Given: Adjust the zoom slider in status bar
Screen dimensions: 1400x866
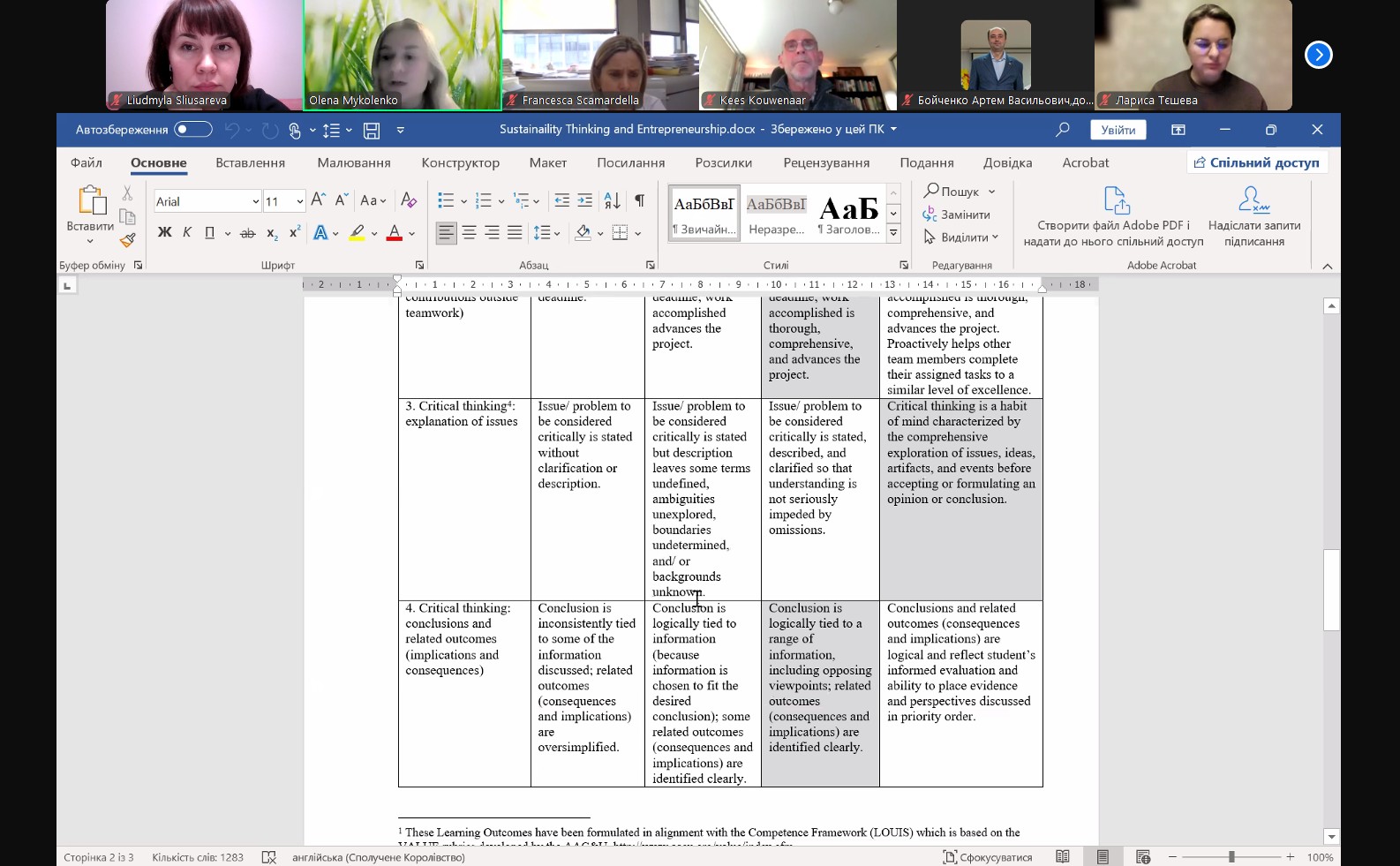Looking at the screenshot, I should coord(1231,857).
